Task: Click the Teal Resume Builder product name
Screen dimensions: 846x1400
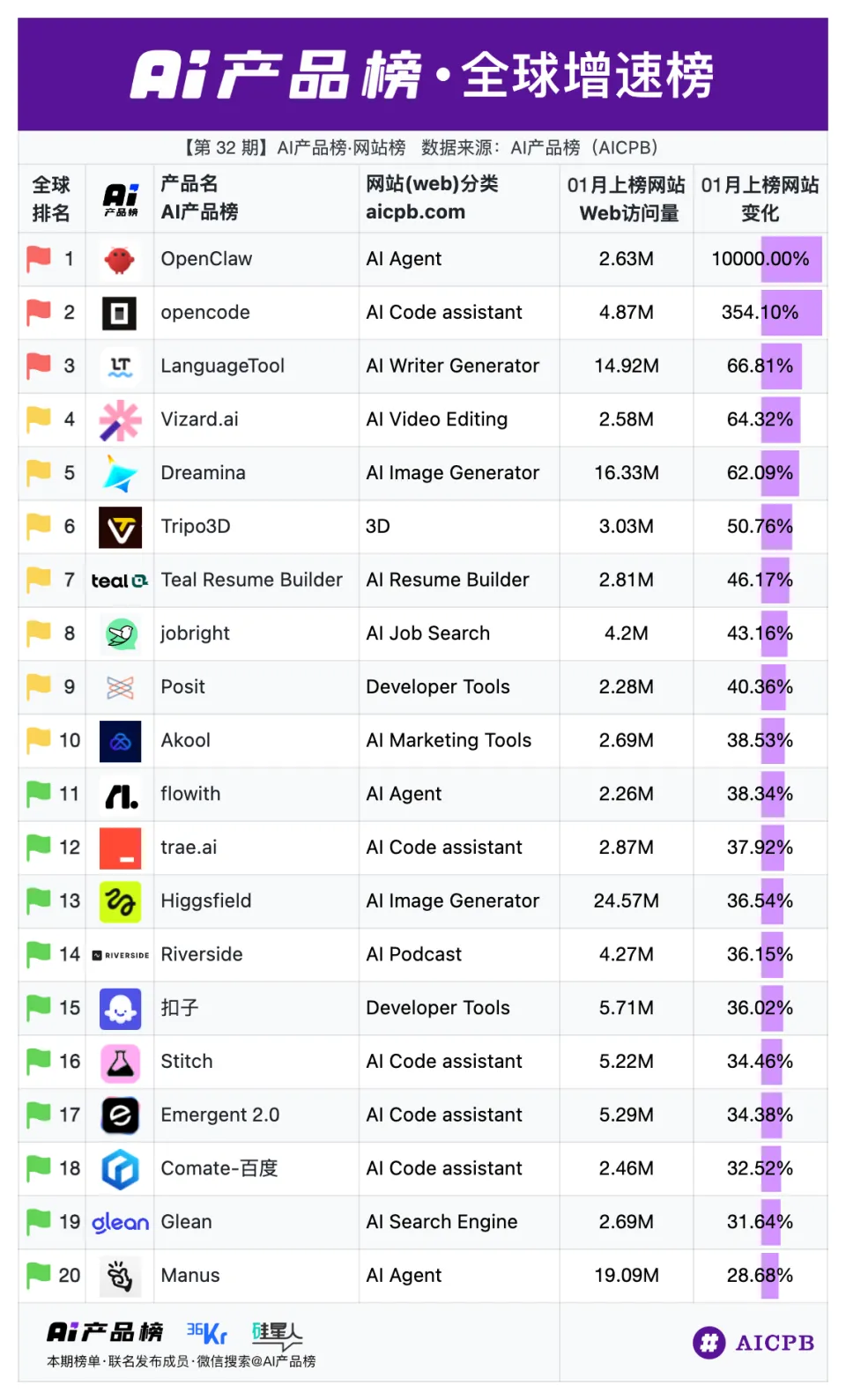Action: coord(251,580)
